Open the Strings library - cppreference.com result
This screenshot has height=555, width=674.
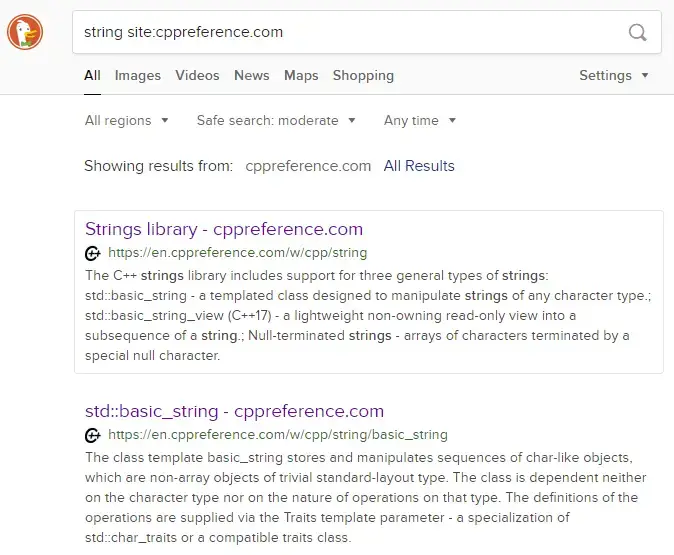click(x=224, y=229)
